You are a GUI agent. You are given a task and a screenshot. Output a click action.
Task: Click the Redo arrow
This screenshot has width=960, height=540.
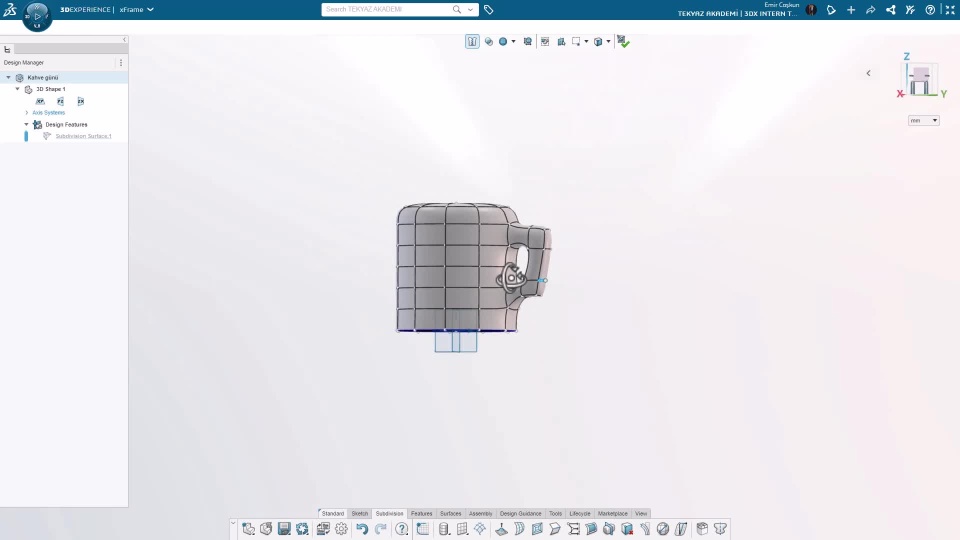click(x=380, y=528)
